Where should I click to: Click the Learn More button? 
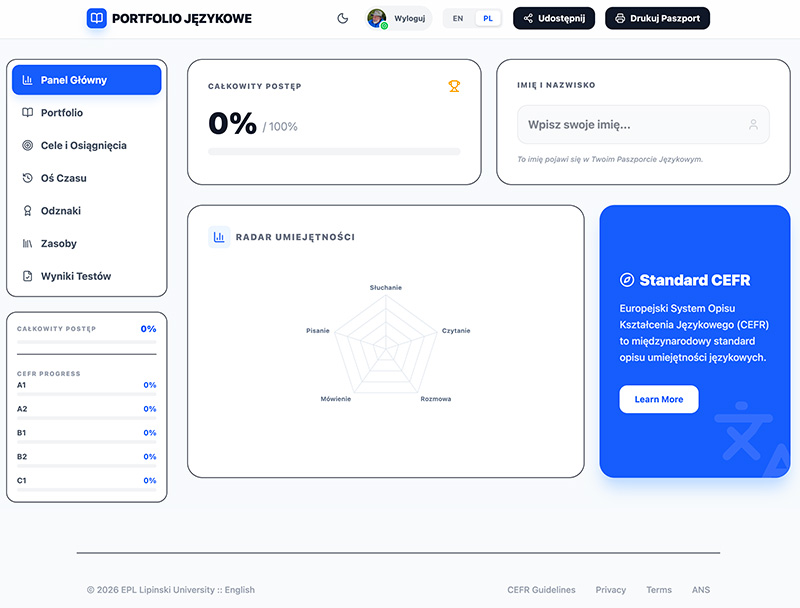coord(658,399)
